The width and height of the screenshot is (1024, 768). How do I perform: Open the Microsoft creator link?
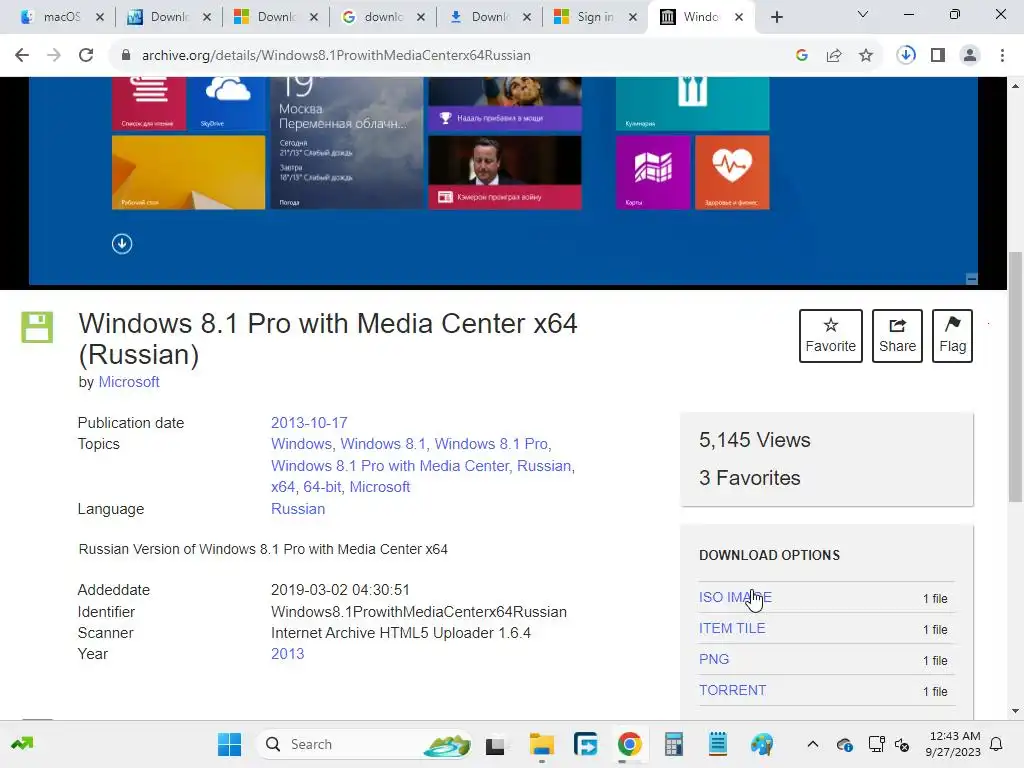[129, 382]
